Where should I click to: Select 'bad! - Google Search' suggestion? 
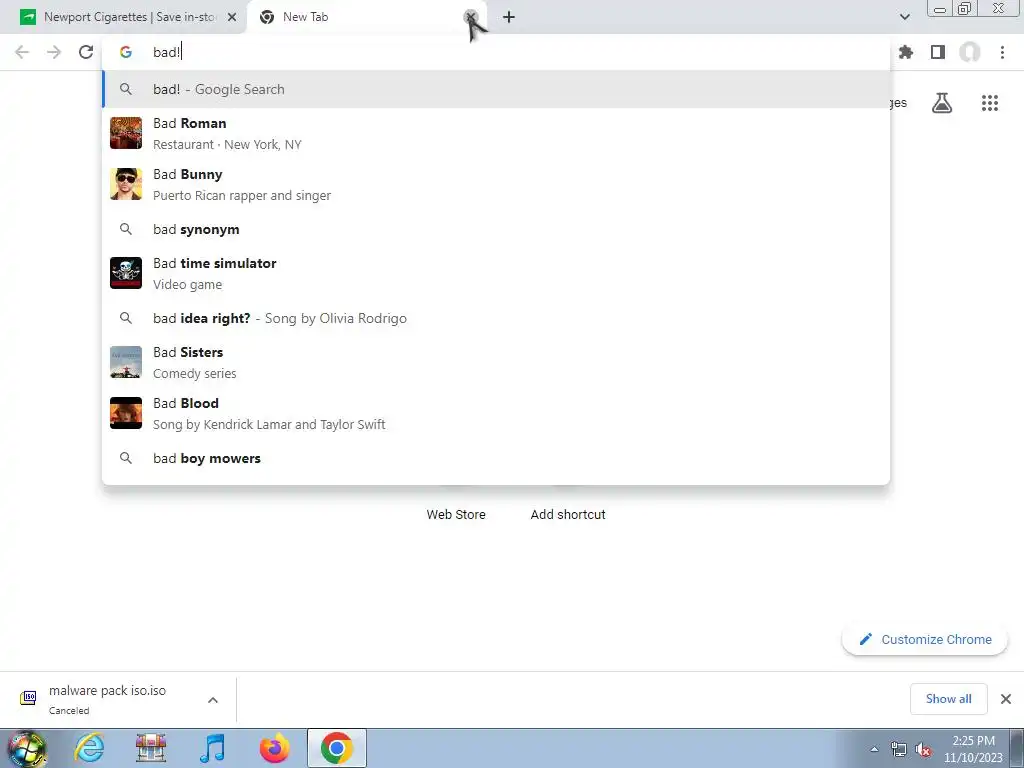point(496,89)
